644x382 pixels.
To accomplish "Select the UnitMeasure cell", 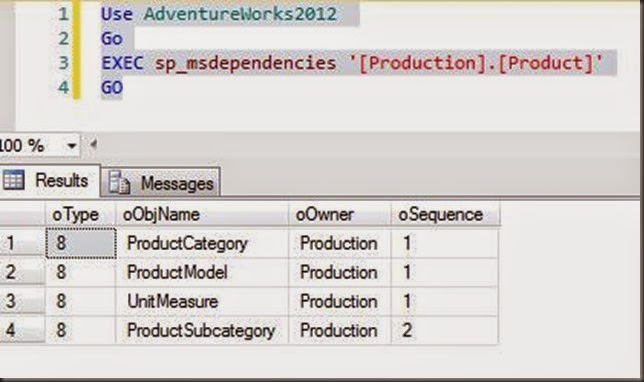I will click(202, 301).
